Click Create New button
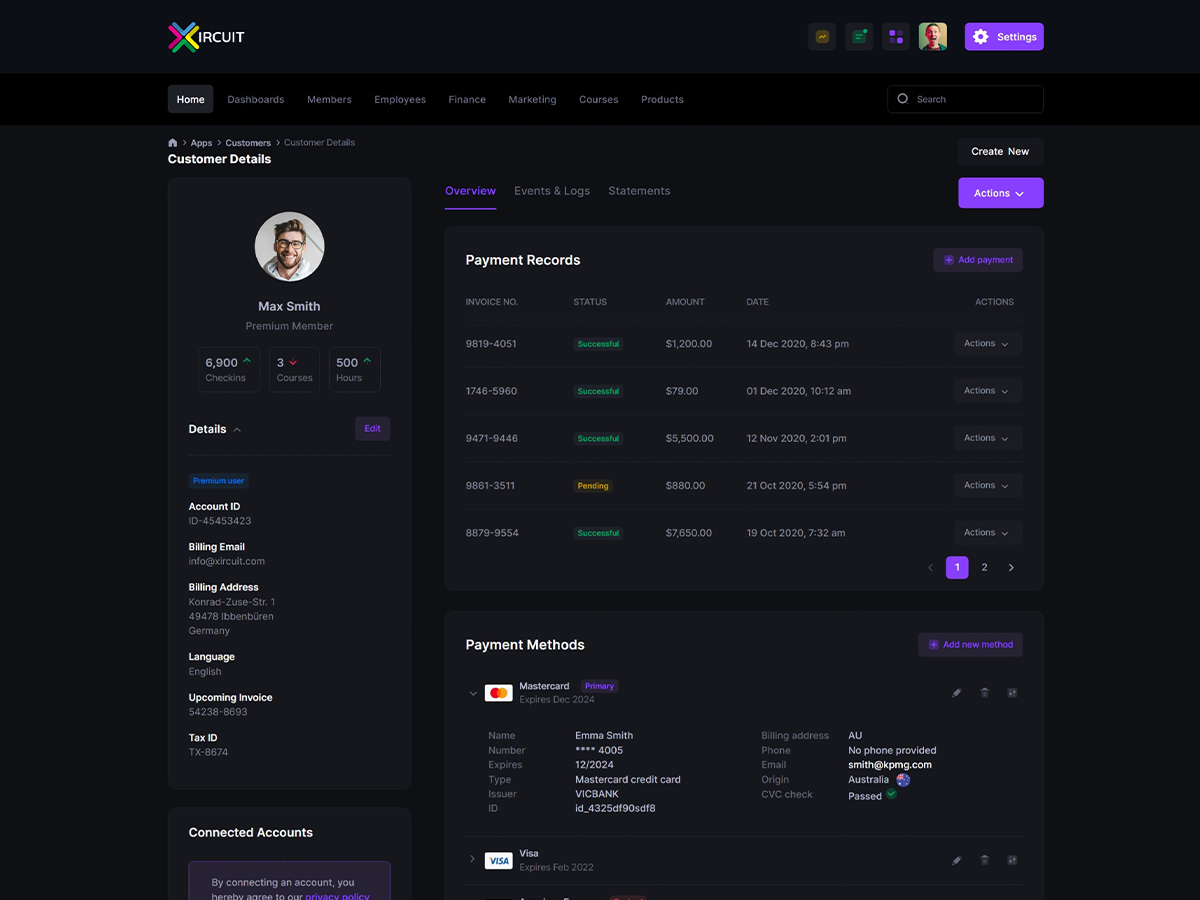The height and width of the screenshot is (900, 1200). click(x=1000, y=152)
